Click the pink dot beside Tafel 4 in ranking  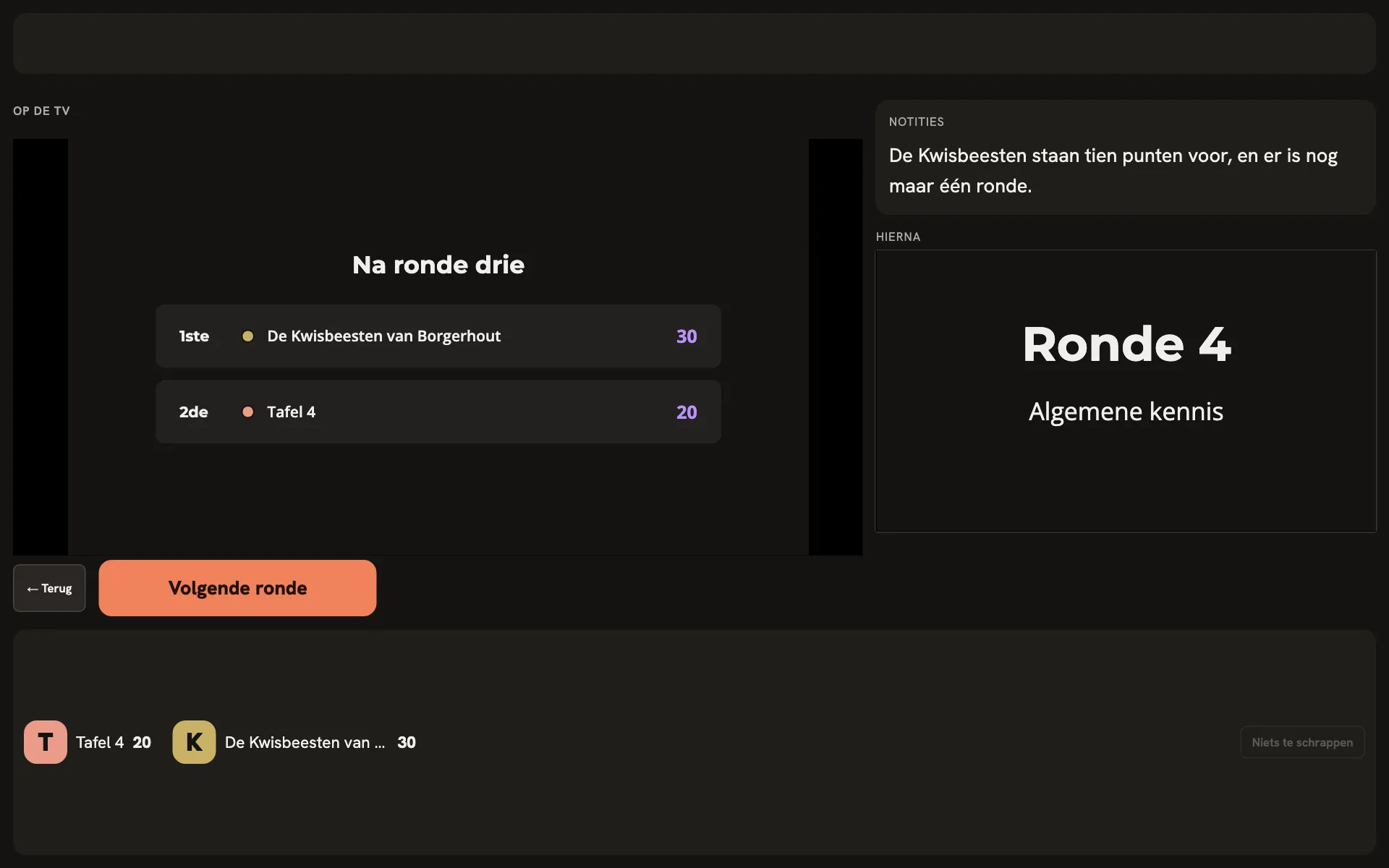tap(247, 412)
